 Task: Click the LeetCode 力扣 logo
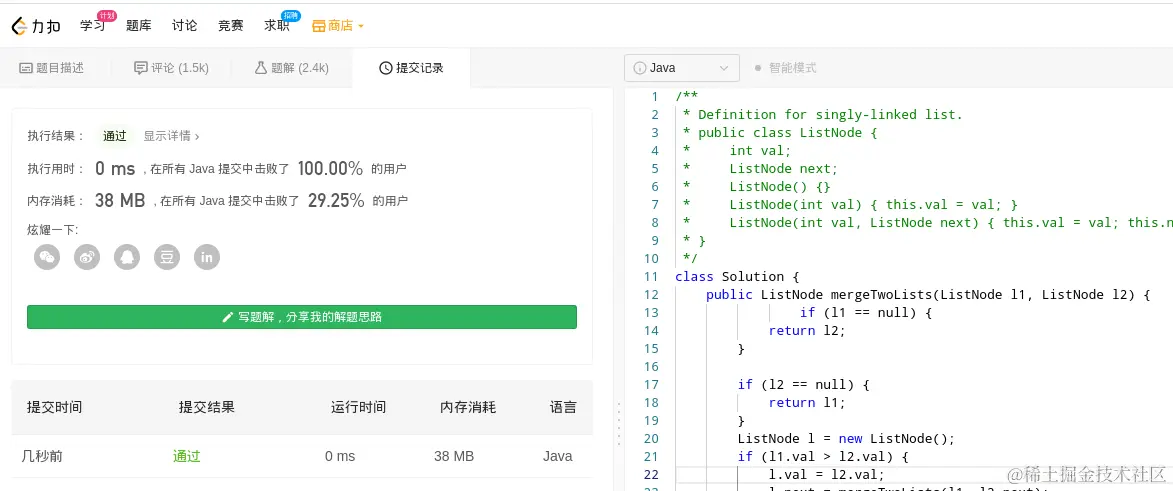[x=36, y=26]
